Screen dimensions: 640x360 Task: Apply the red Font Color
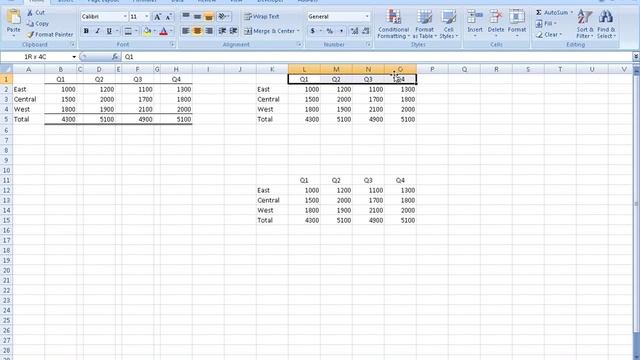(164, 31)
